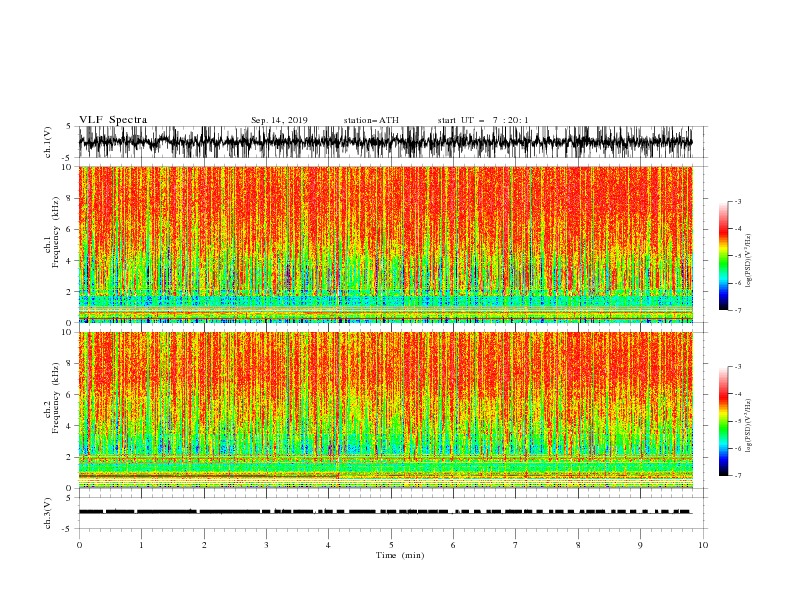Viewport: 792px width, 612px height.
Task: Select the date "Sep. 14, 2019"
Action: pyautogui.click(x=279, y=120)
